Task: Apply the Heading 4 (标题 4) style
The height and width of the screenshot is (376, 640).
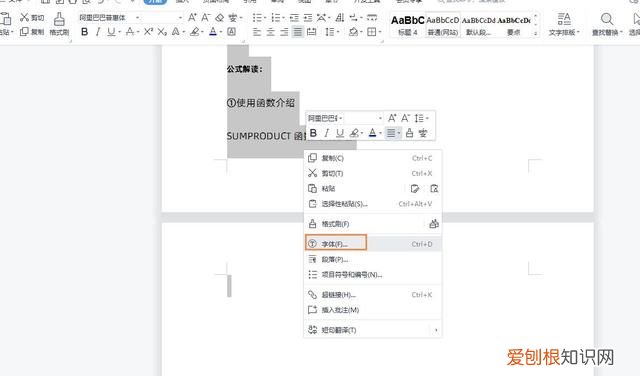Action: click(x=408, y=24)
